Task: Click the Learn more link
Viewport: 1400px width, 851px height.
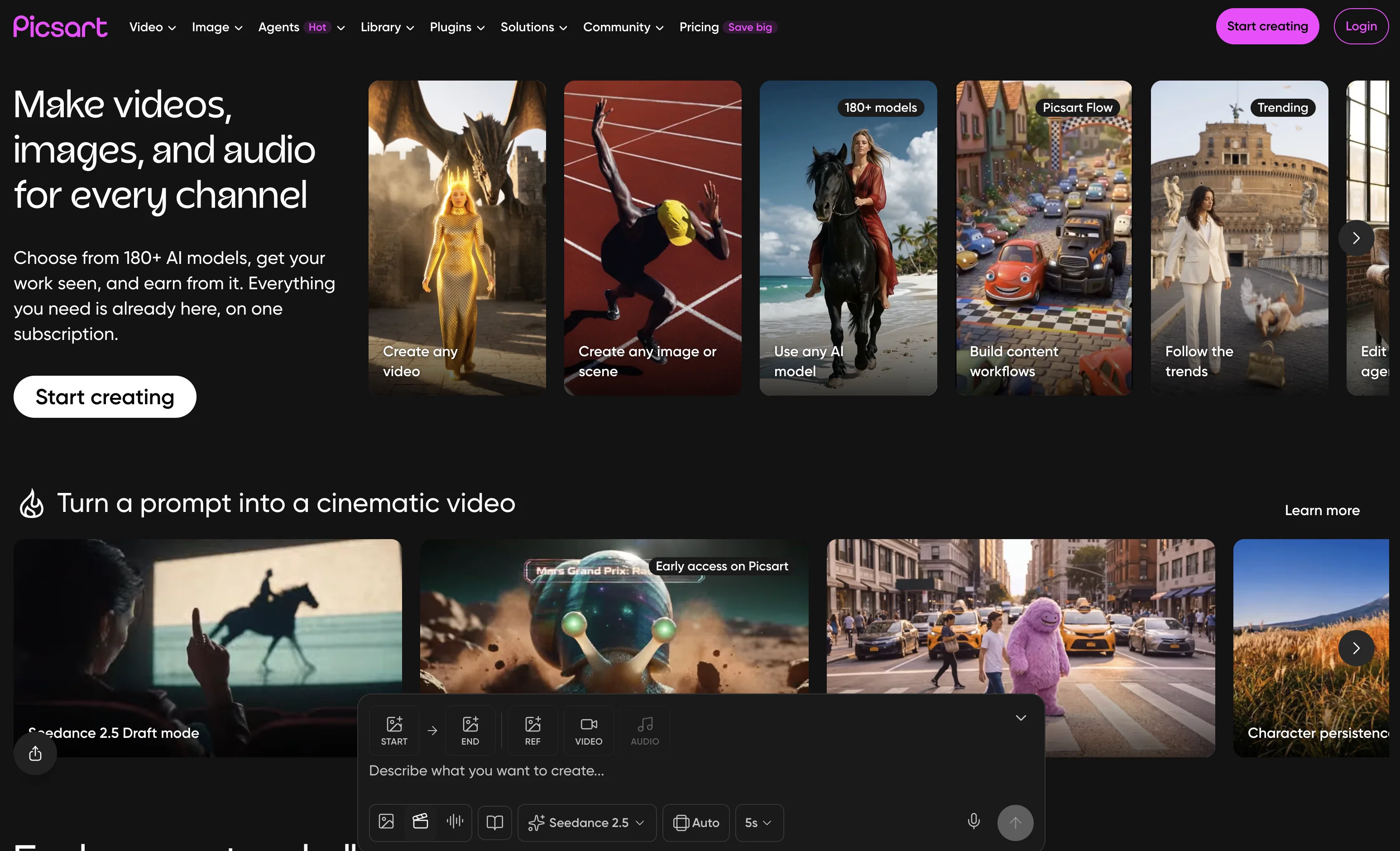Action: coord(1322,510)
